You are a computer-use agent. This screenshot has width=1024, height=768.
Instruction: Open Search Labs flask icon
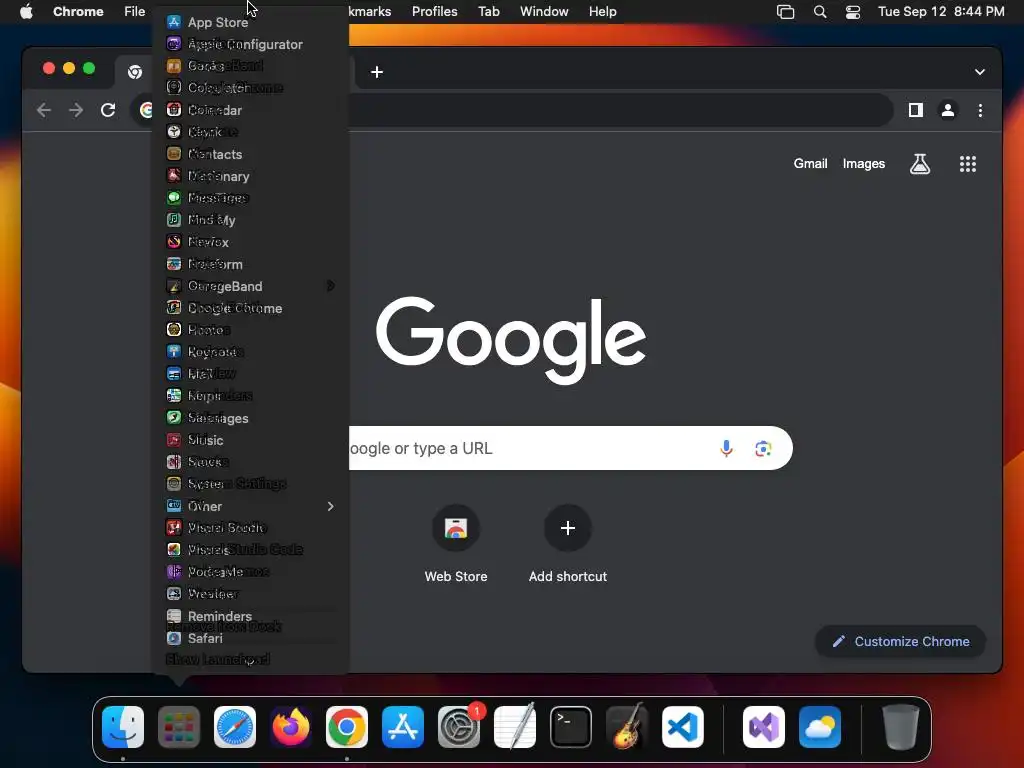(920, 164)
